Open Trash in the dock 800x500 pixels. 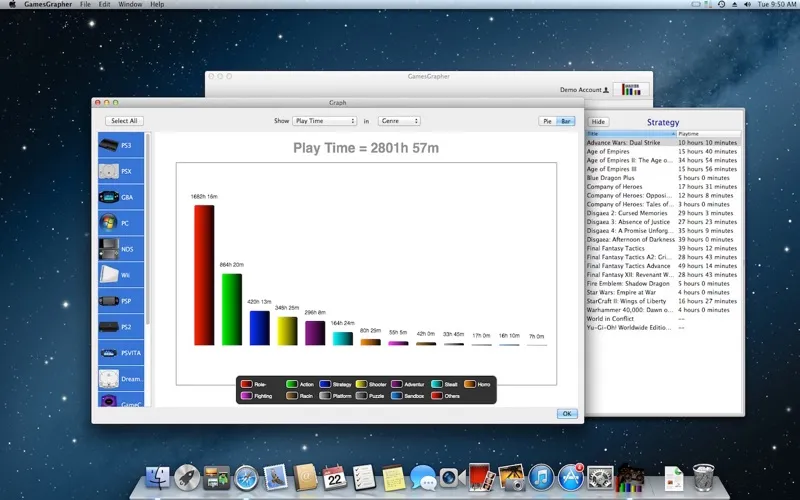[x=704, y=478]
